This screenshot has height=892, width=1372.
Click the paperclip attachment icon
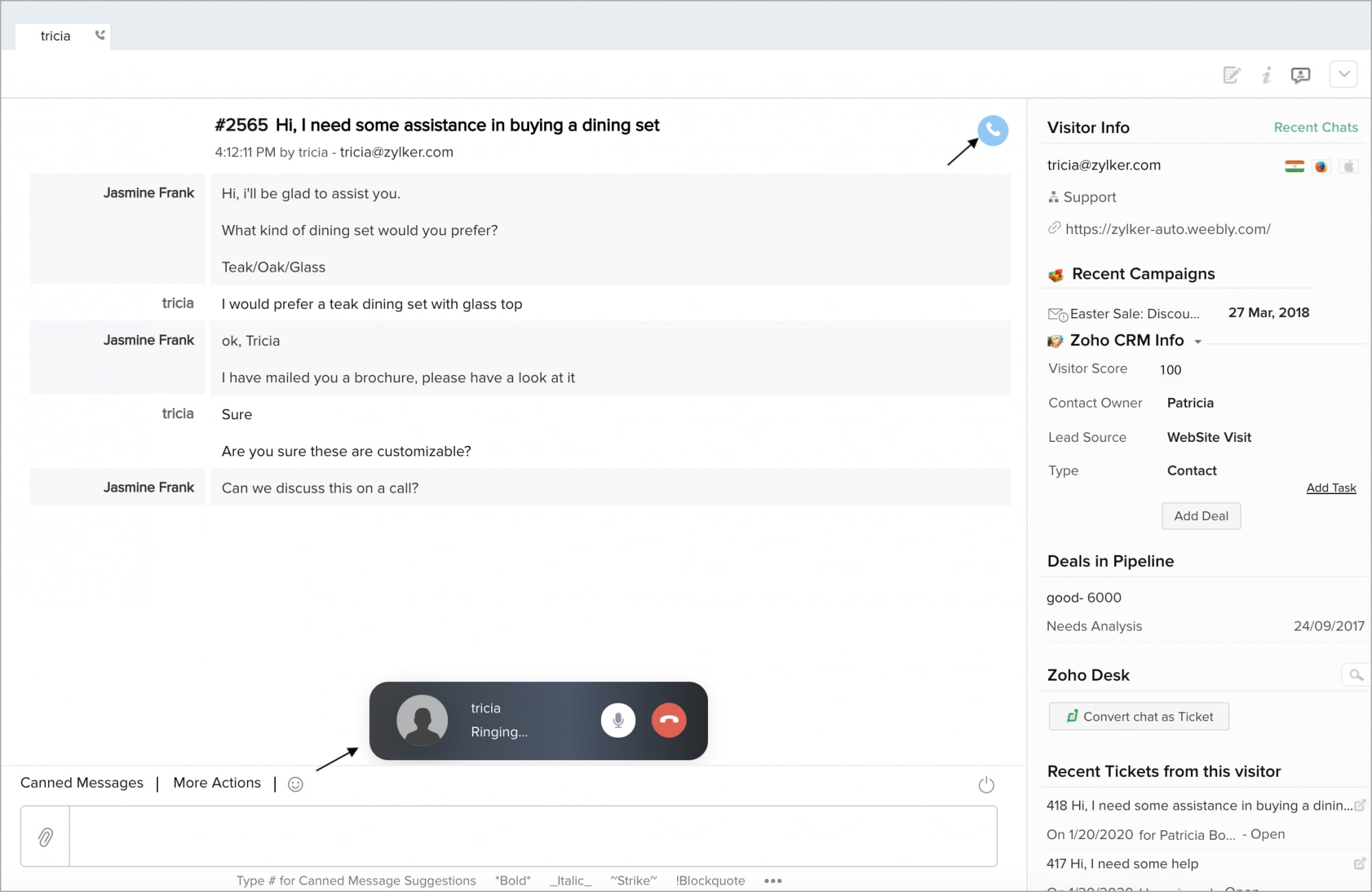45,836
